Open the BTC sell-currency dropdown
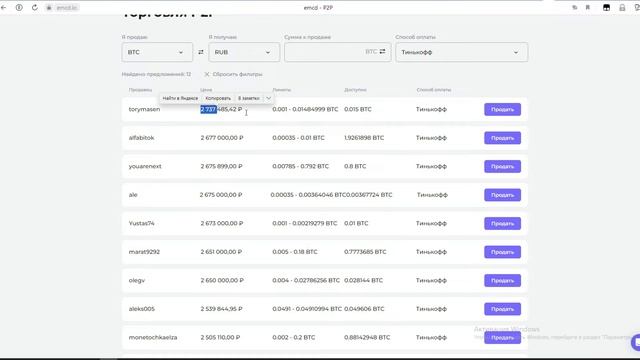 click(x=157, y=52)
